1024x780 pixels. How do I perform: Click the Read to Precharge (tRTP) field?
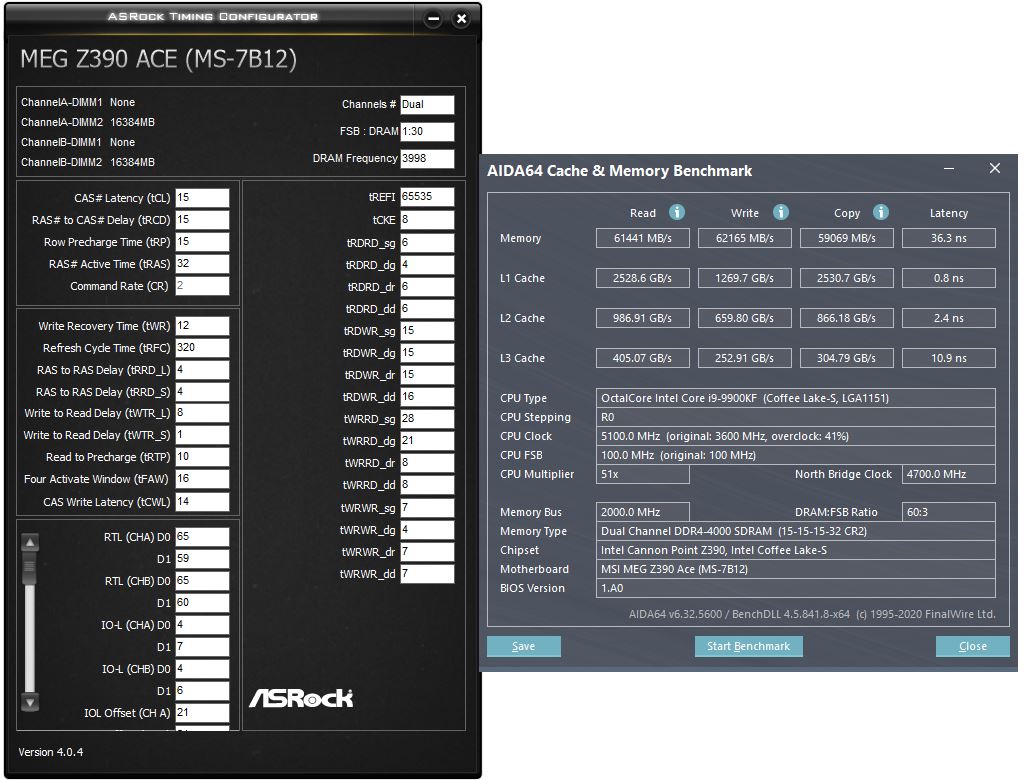click(x=202, y=457)
